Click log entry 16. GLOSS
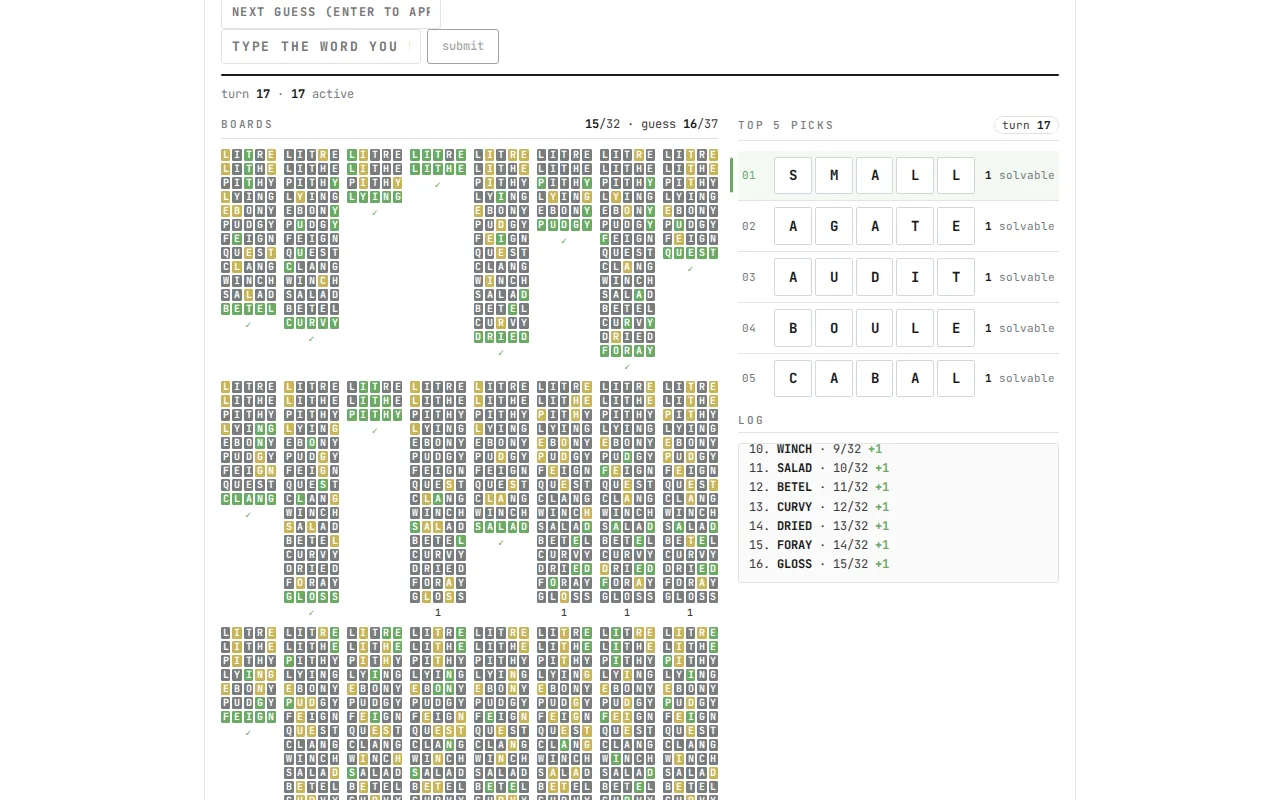1280x800 pixels. coord(819,564)
